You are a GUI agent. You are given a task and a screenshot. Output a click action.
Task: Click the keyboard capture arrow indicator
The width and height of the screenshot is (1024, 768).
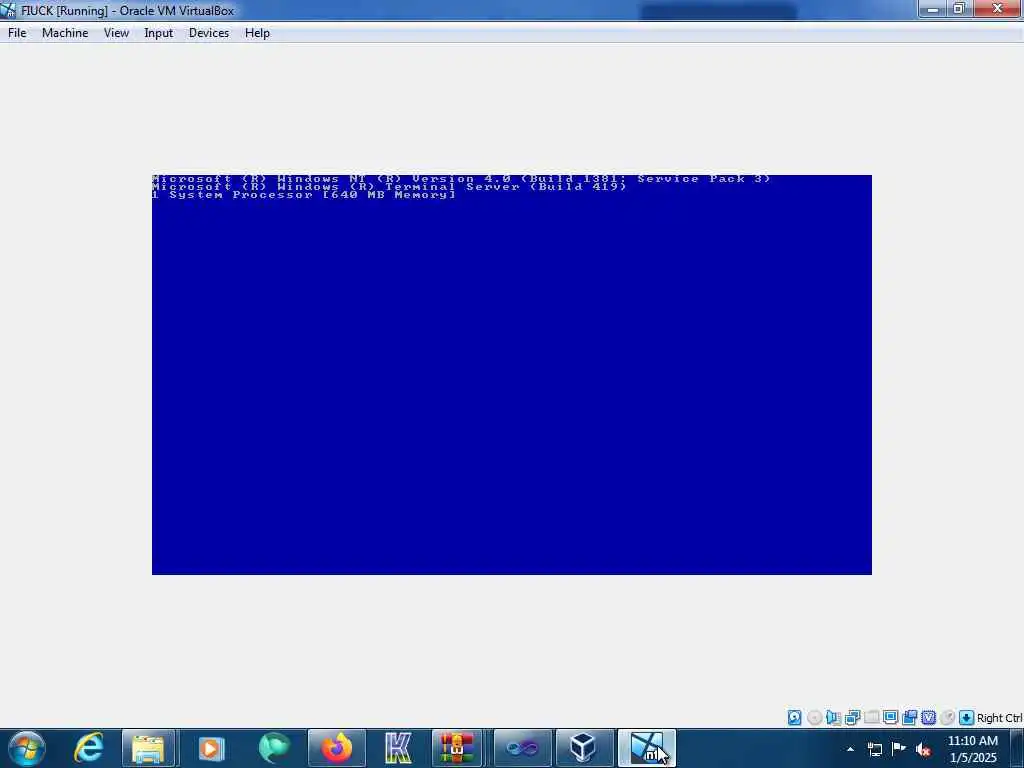tap(967, 718)
